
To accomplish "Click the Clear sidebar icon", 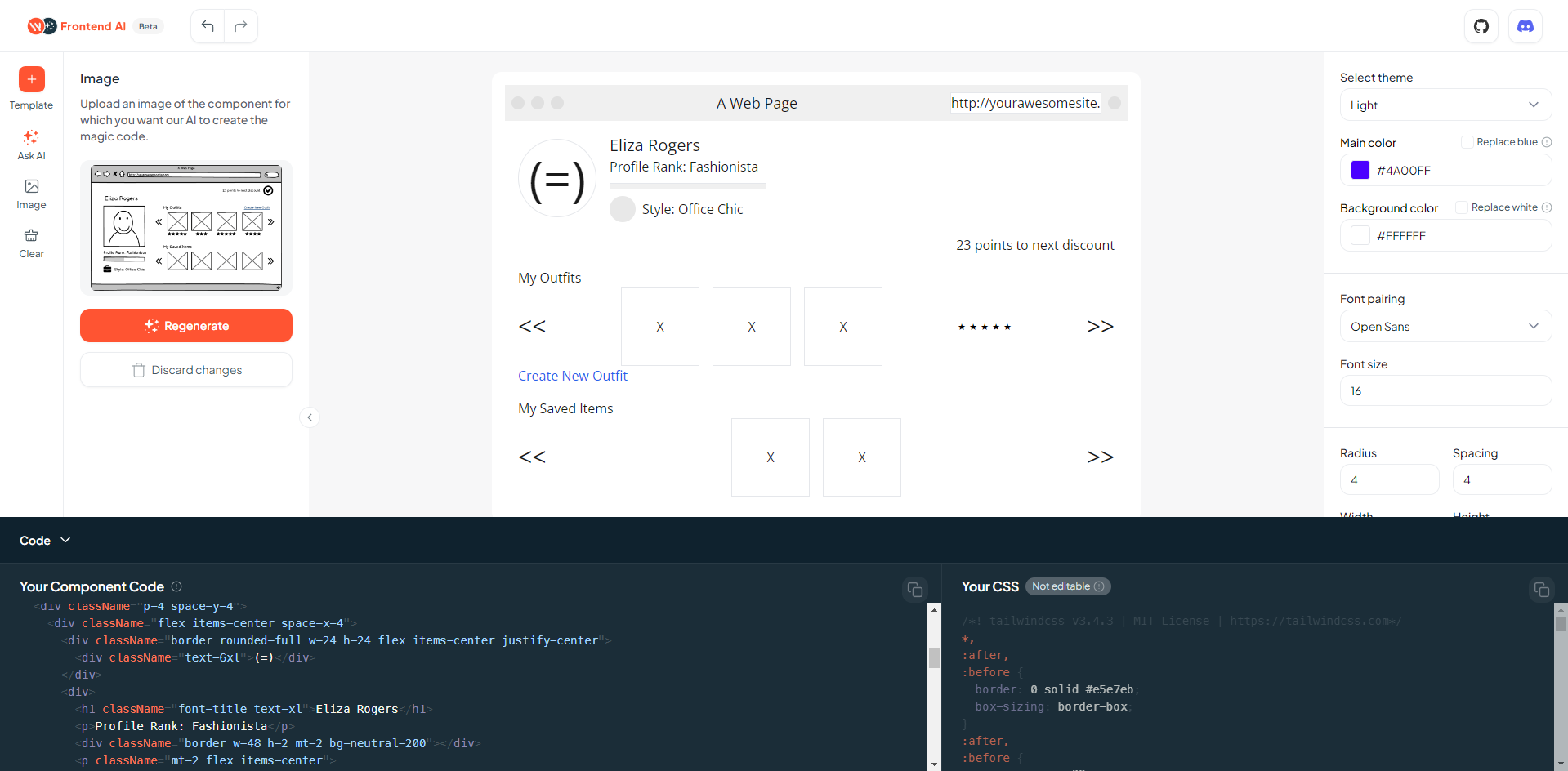I will click(31, 243).
